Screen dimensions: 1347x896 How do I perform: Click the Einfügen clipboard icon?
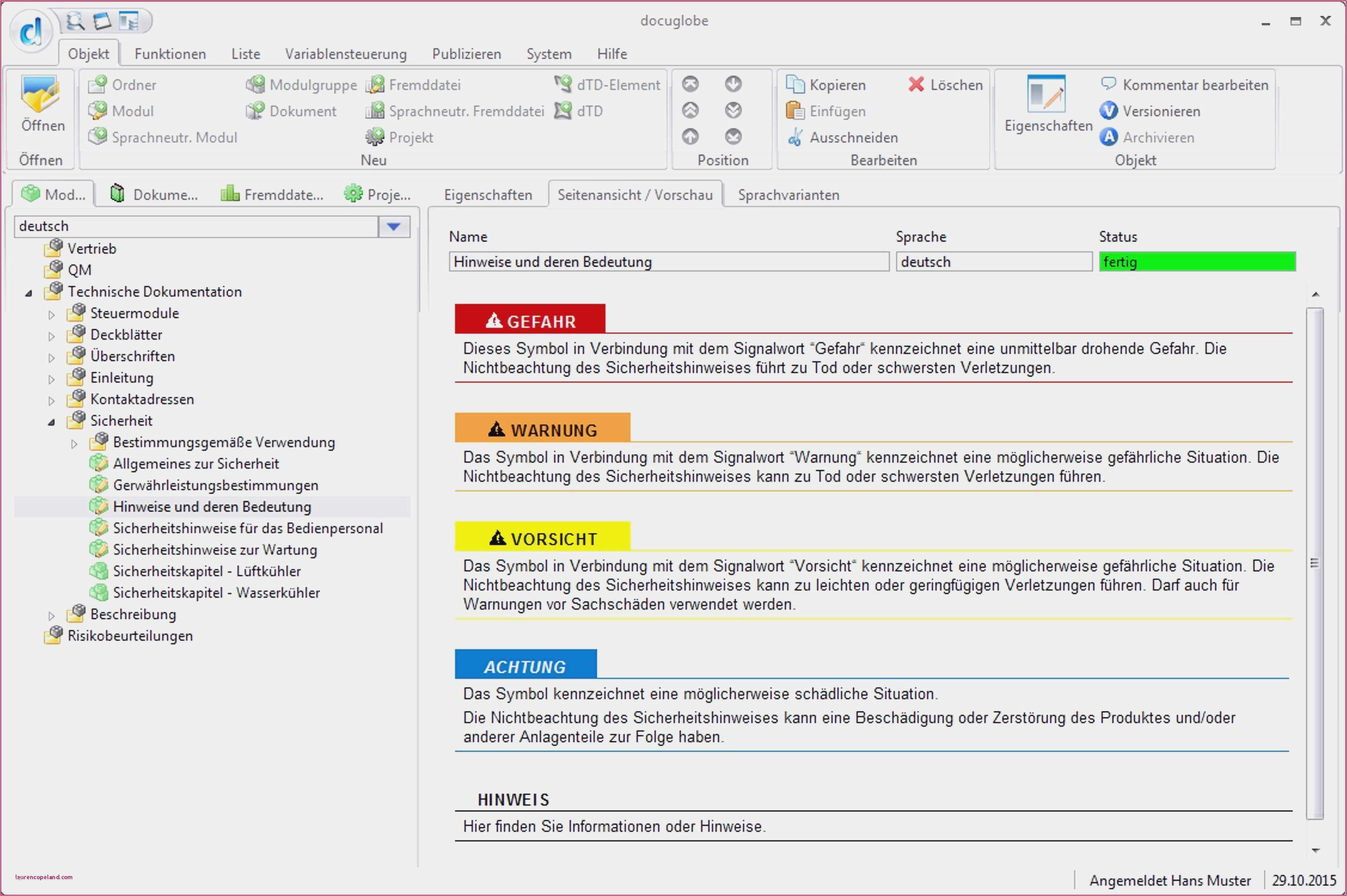point(795,111)
